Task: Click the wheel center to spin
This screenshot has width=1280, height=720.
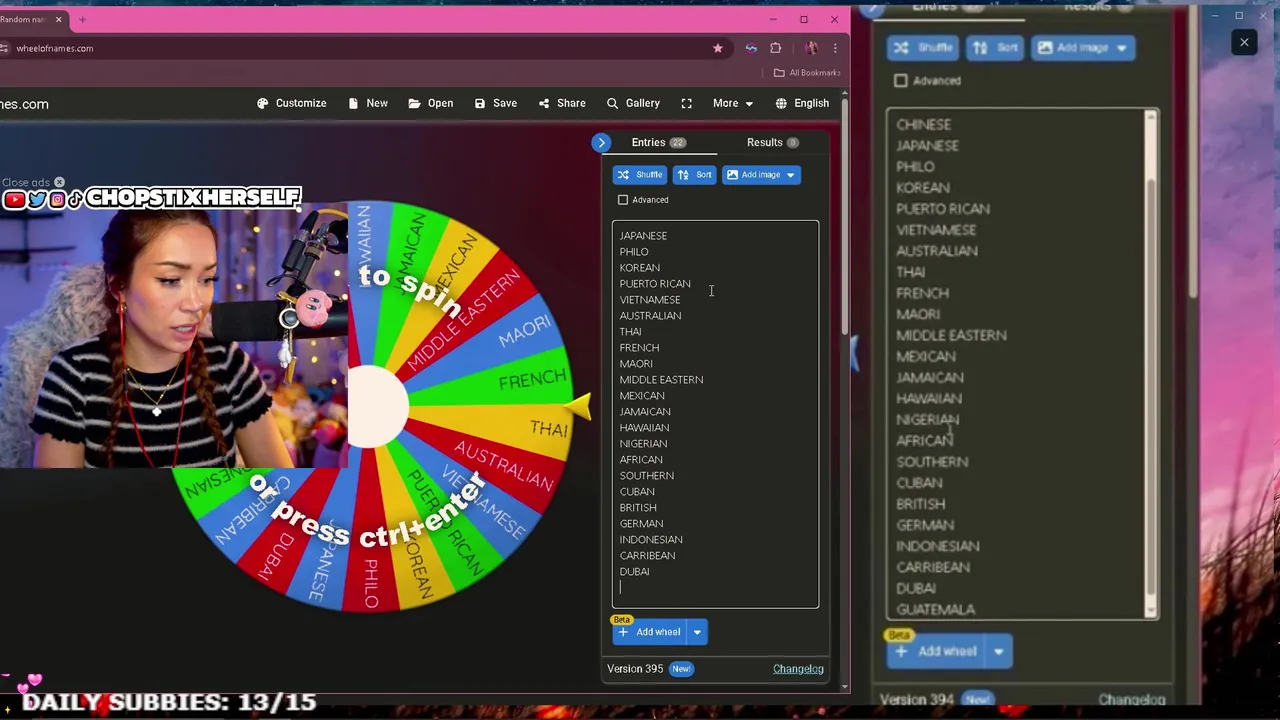Action: (378, 407)
